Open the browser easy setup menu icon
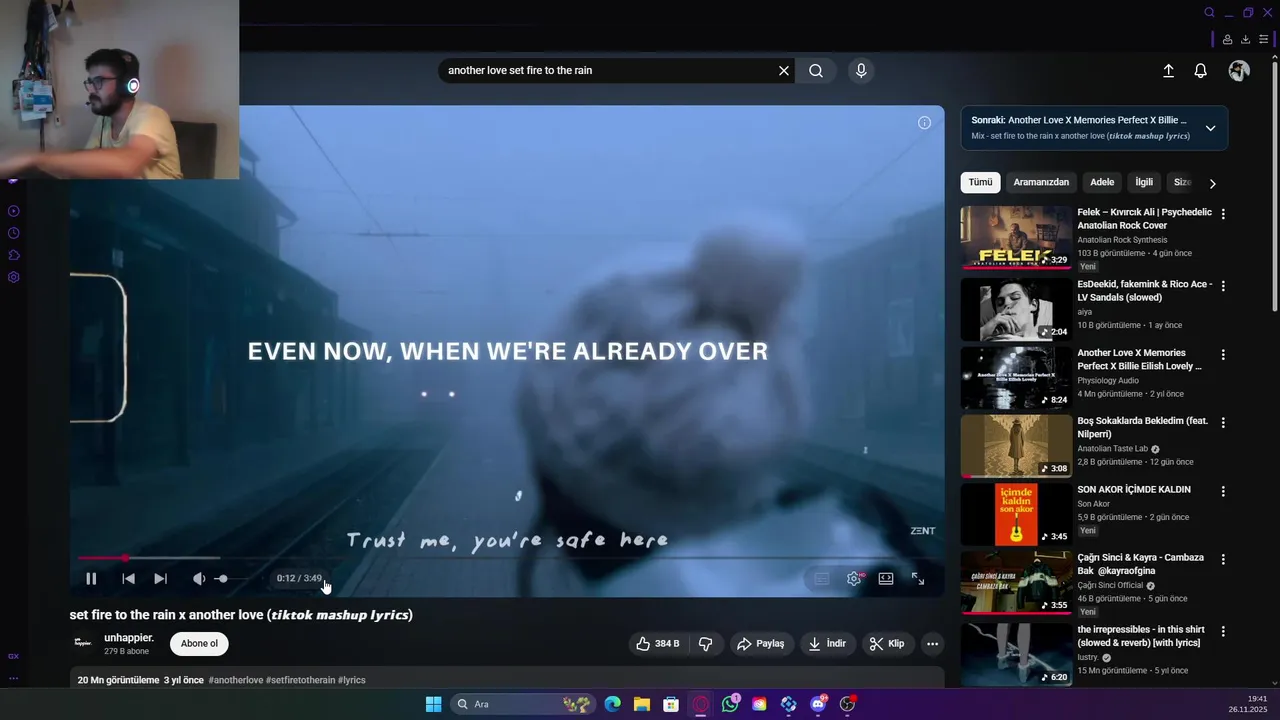Image resolution: width=1280 pixels, height=720 pixels. (1264, 40)
